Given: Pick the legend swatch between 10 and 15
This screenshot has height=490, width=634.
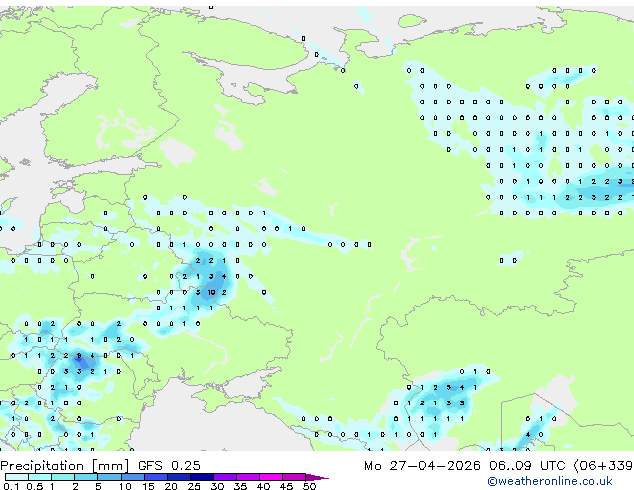Looking at the screenshot, I should pos(133,477).
